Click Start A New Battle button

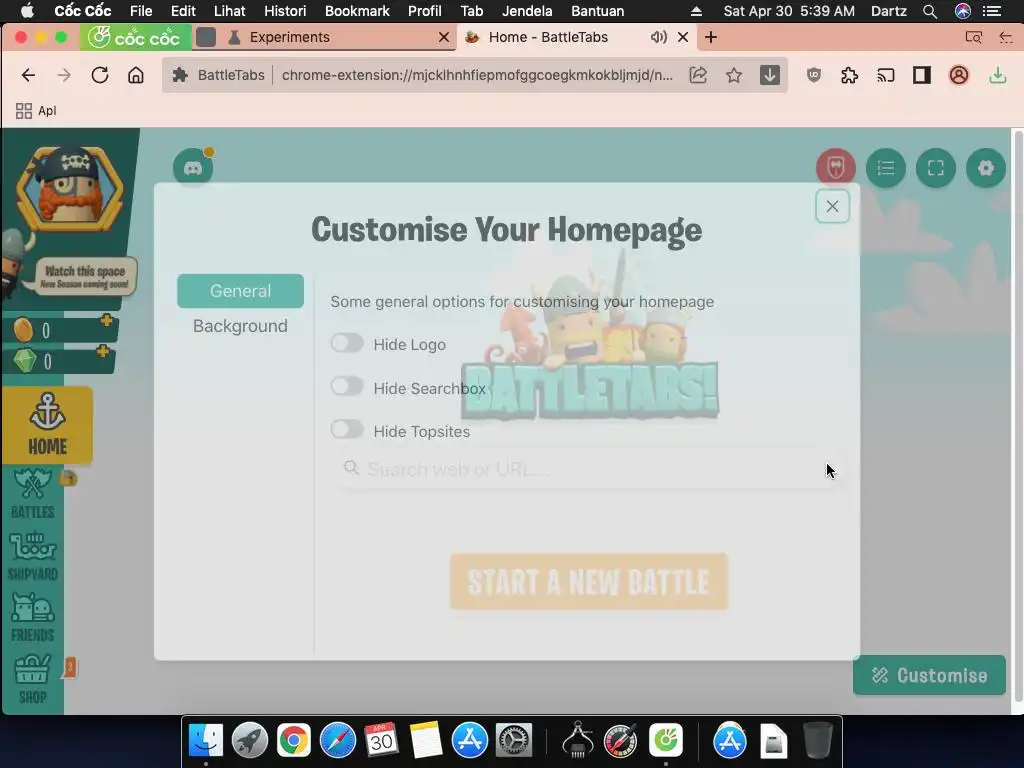[x=589, y=581]
